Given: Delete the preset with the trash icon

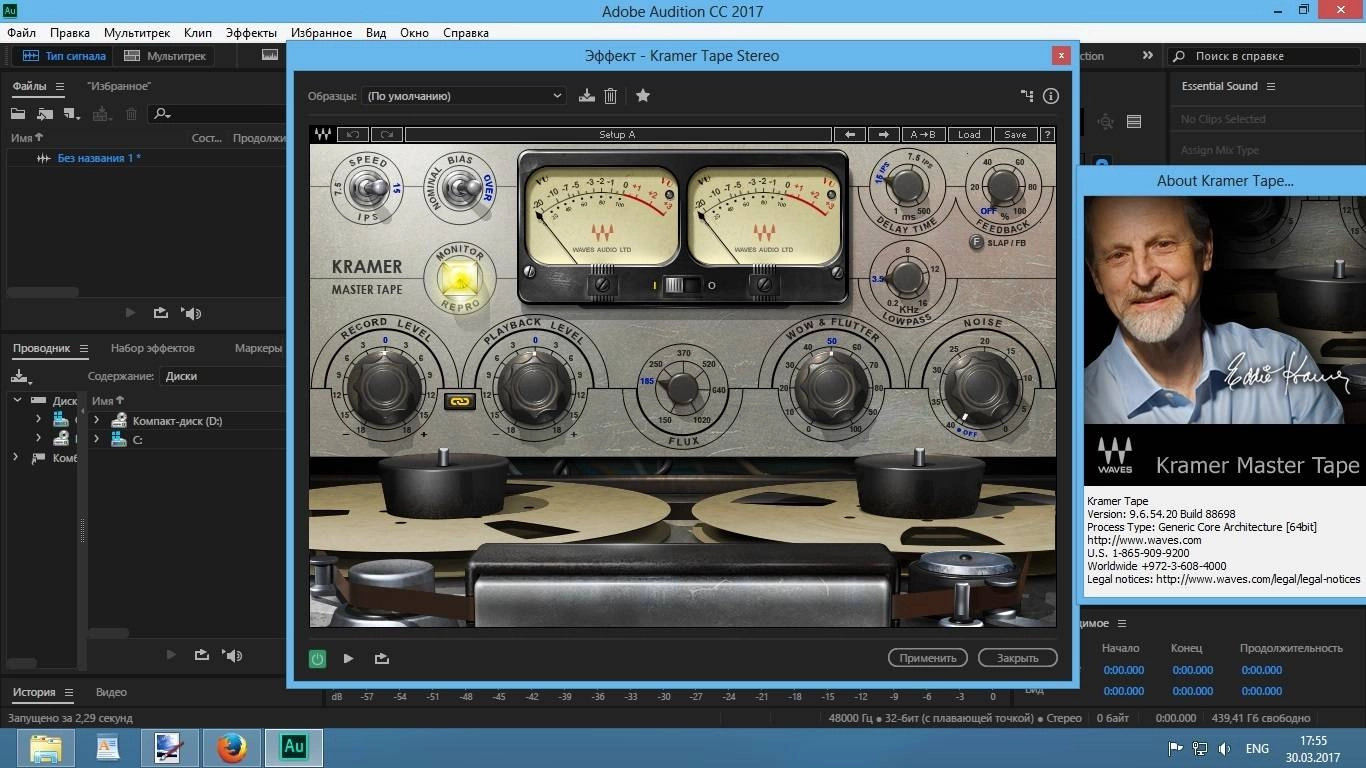Looking at the screenshot, I should pos(611,96).
